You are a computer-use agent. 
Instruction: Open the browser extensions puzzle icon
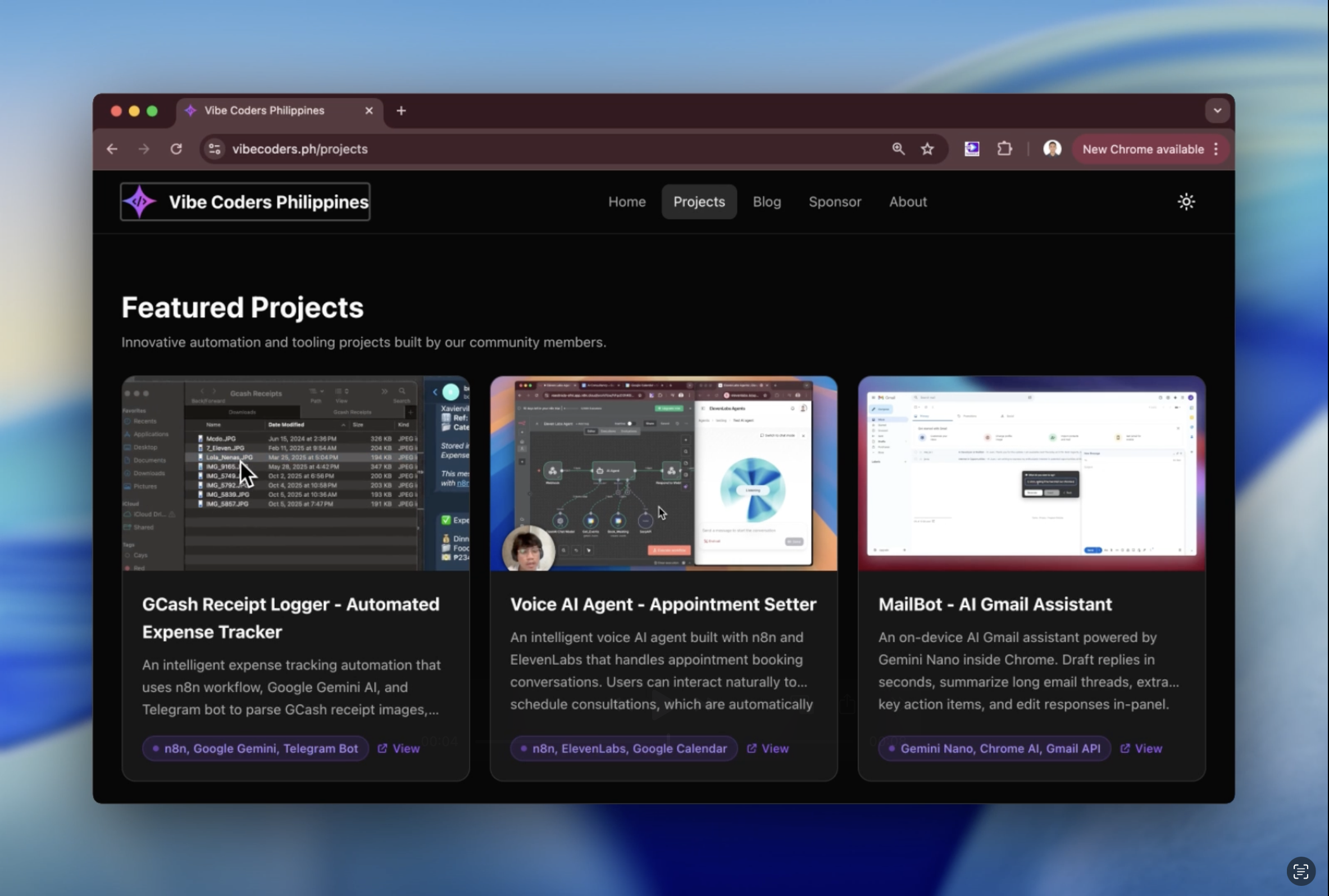click(x=1004, y=149)
